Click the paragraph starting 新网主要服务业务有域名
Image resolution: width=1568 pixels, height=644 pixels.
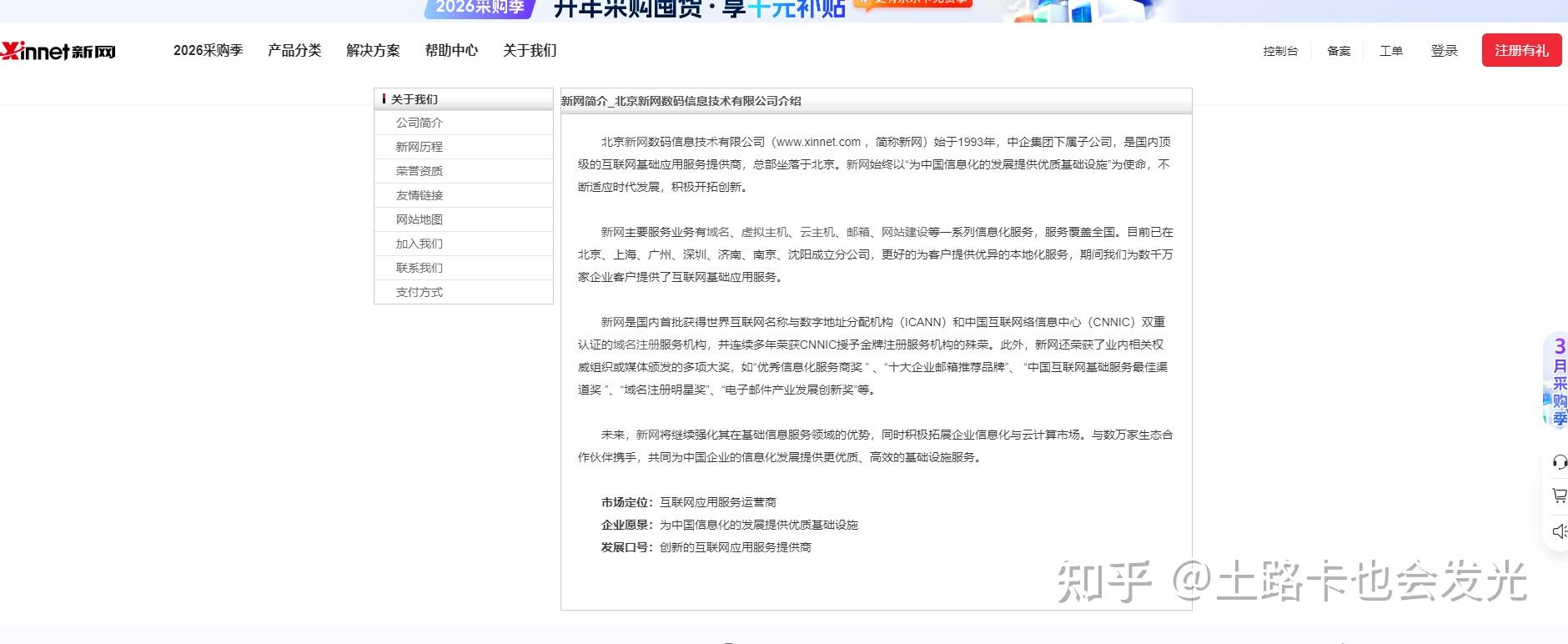876,254
